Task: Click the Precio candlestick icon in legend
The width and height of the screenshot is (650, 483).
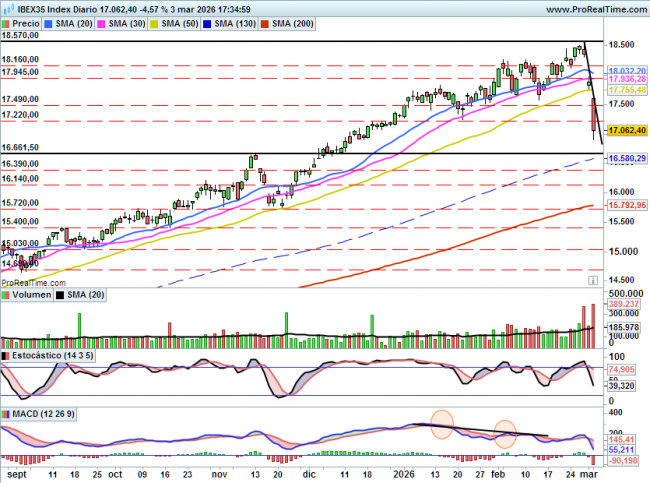Action: click(7, 21)
